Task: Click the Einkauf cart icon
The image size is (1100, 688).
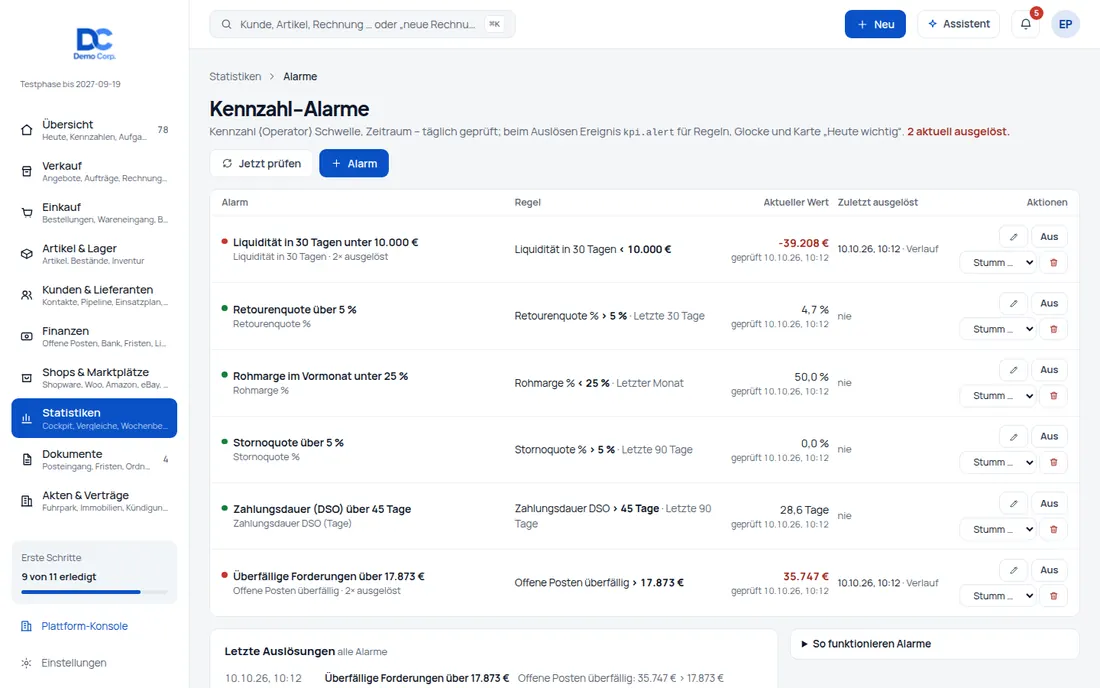Action: [x=27, y=213]
